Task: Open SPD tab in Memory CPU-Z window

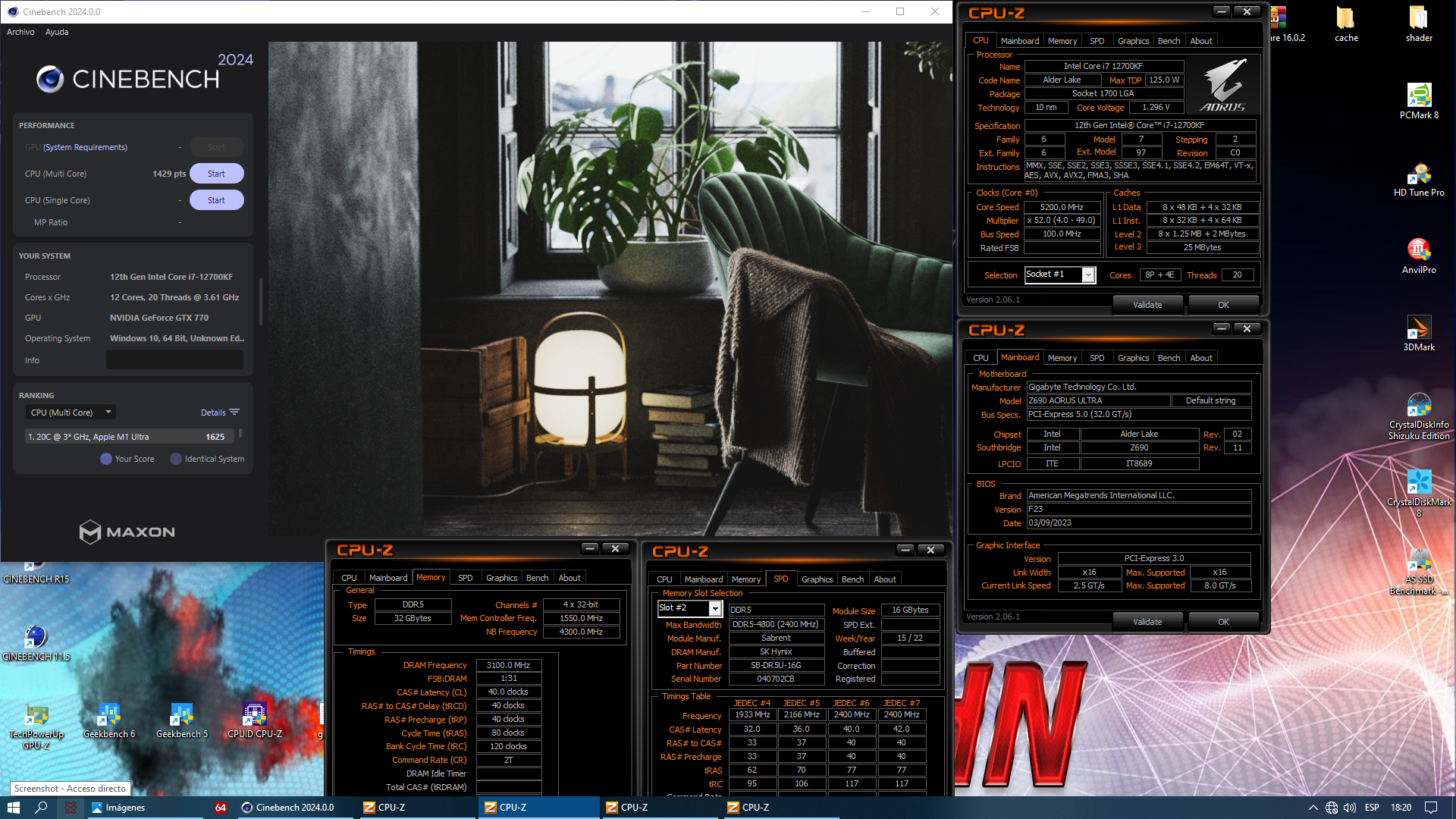Action: click(466, 578)
